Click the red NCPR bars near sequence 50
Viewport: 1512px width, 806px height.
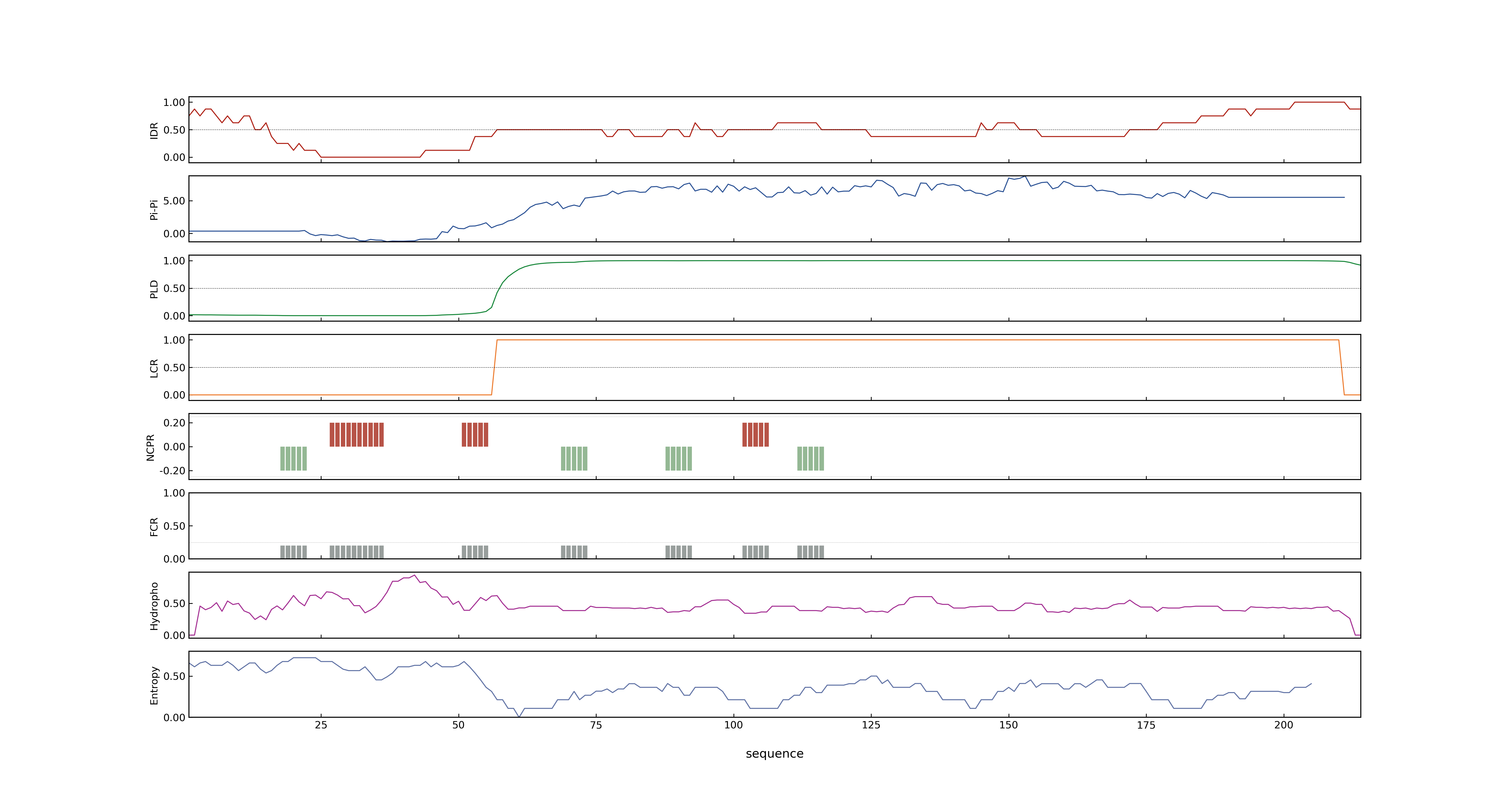tap(475, 435)
